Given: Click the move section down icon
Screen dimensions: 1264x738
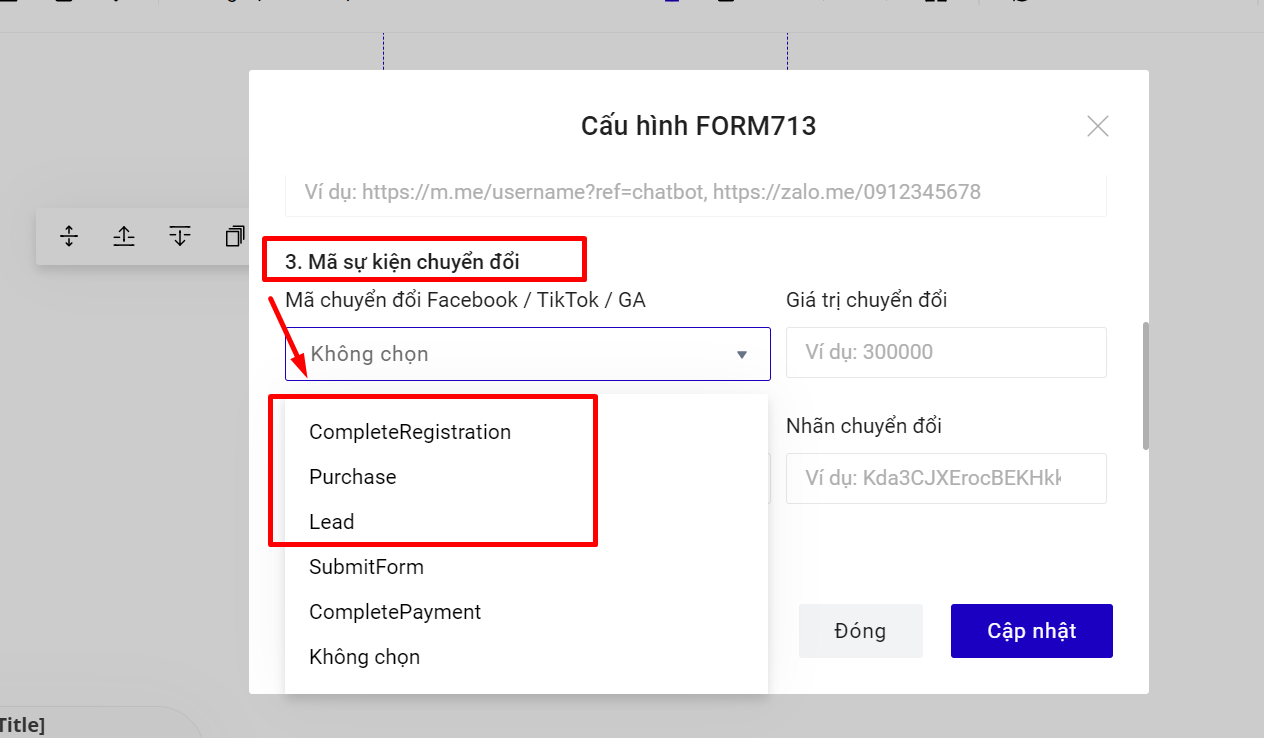Looking at the screenshot, I should click(180, 237).
